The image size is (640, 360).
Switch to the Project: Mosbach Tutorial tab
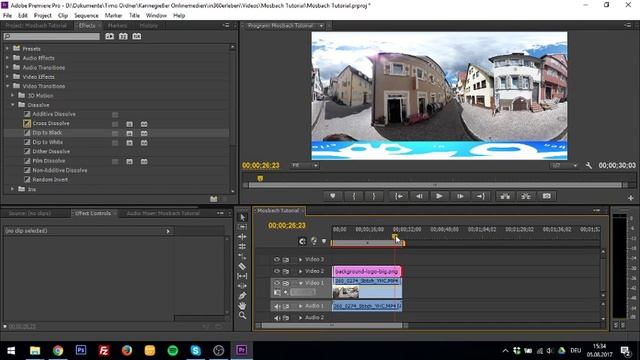(36, 26)
